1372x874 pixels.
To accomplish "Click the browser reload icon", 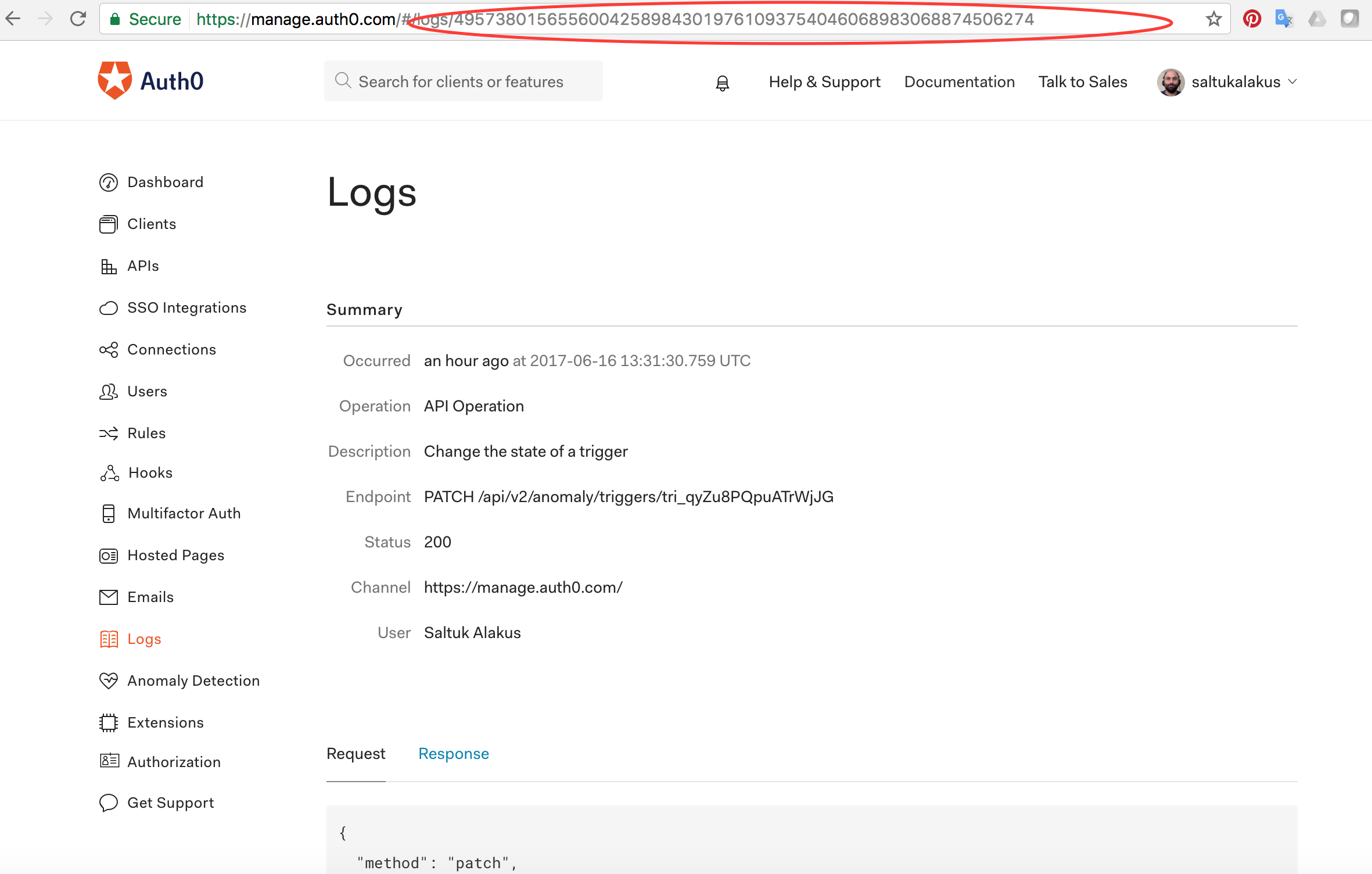I will [78, 19].
